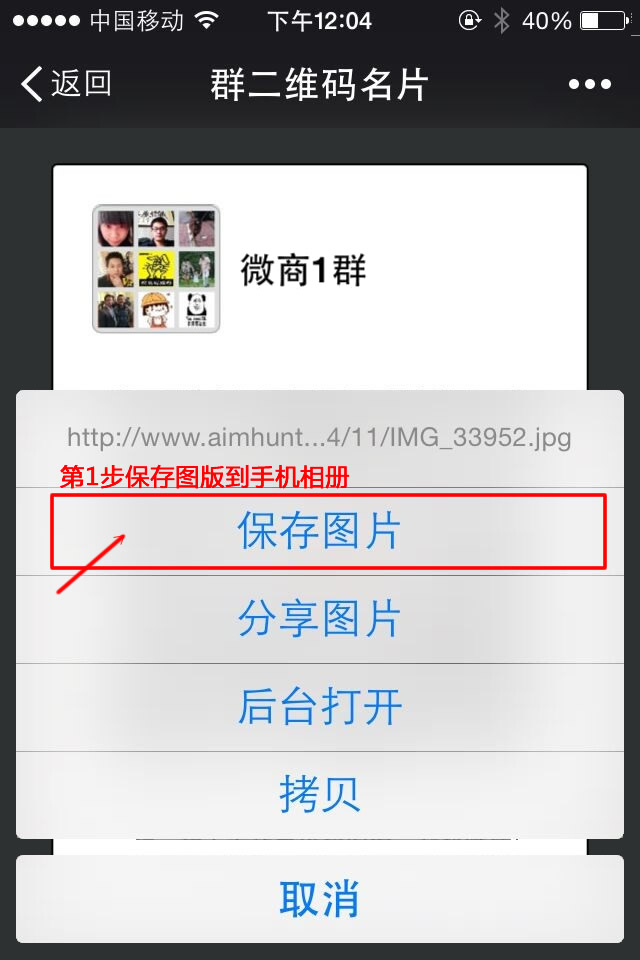
Task: Tap the aimhunt image URL text
Action: (319, 437)
